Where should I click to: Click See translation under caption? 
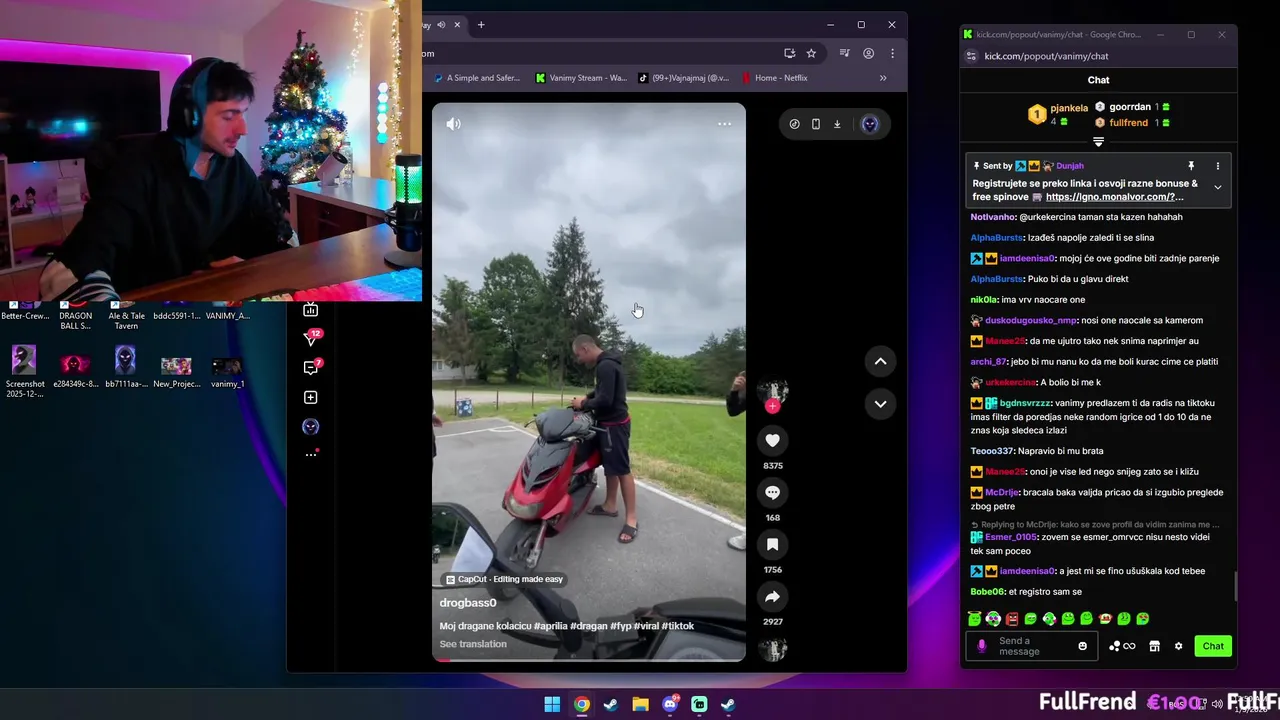[x=473, y=644]
